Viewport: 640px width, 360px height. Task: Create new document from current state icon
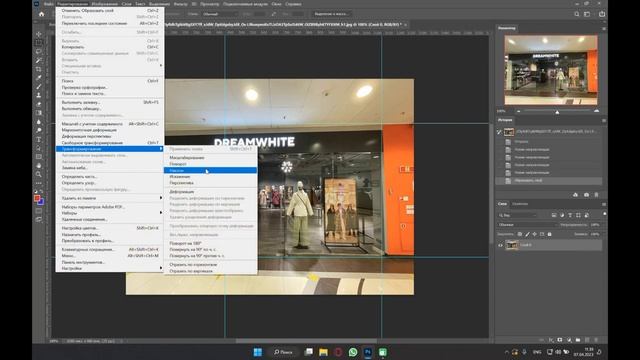coord(576,195)
